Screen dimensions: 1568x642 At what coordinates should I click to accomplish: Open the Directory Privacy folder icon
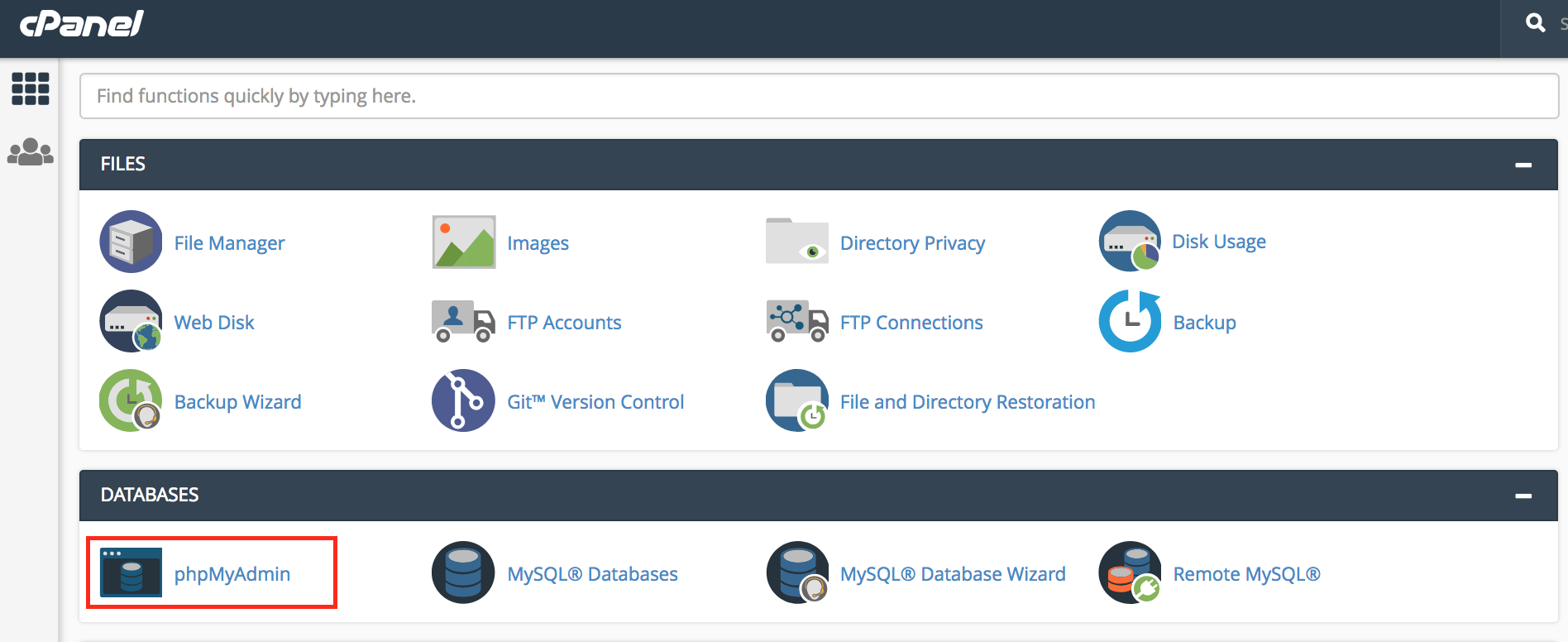pyautogui.click(x=797, y=242)
